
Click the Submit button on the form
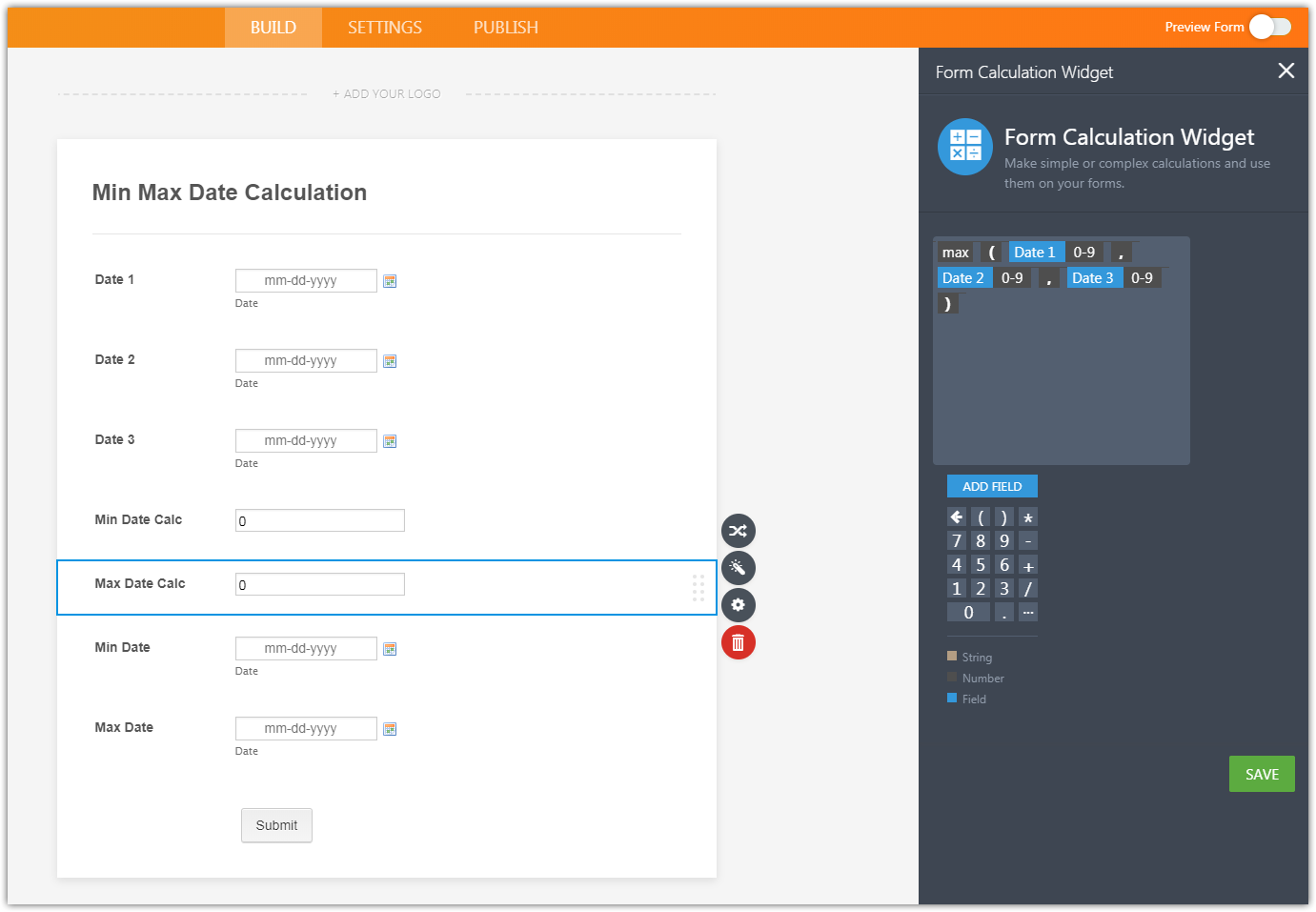click(x=276, y=825)
